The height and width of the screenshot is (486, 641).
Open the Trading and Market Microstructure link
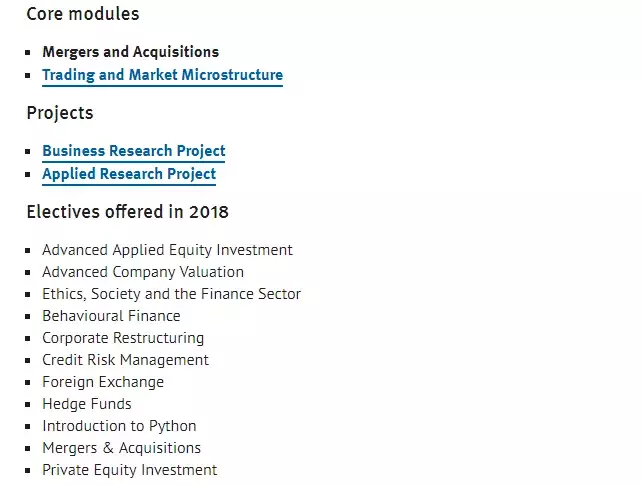tap(162, 75)
